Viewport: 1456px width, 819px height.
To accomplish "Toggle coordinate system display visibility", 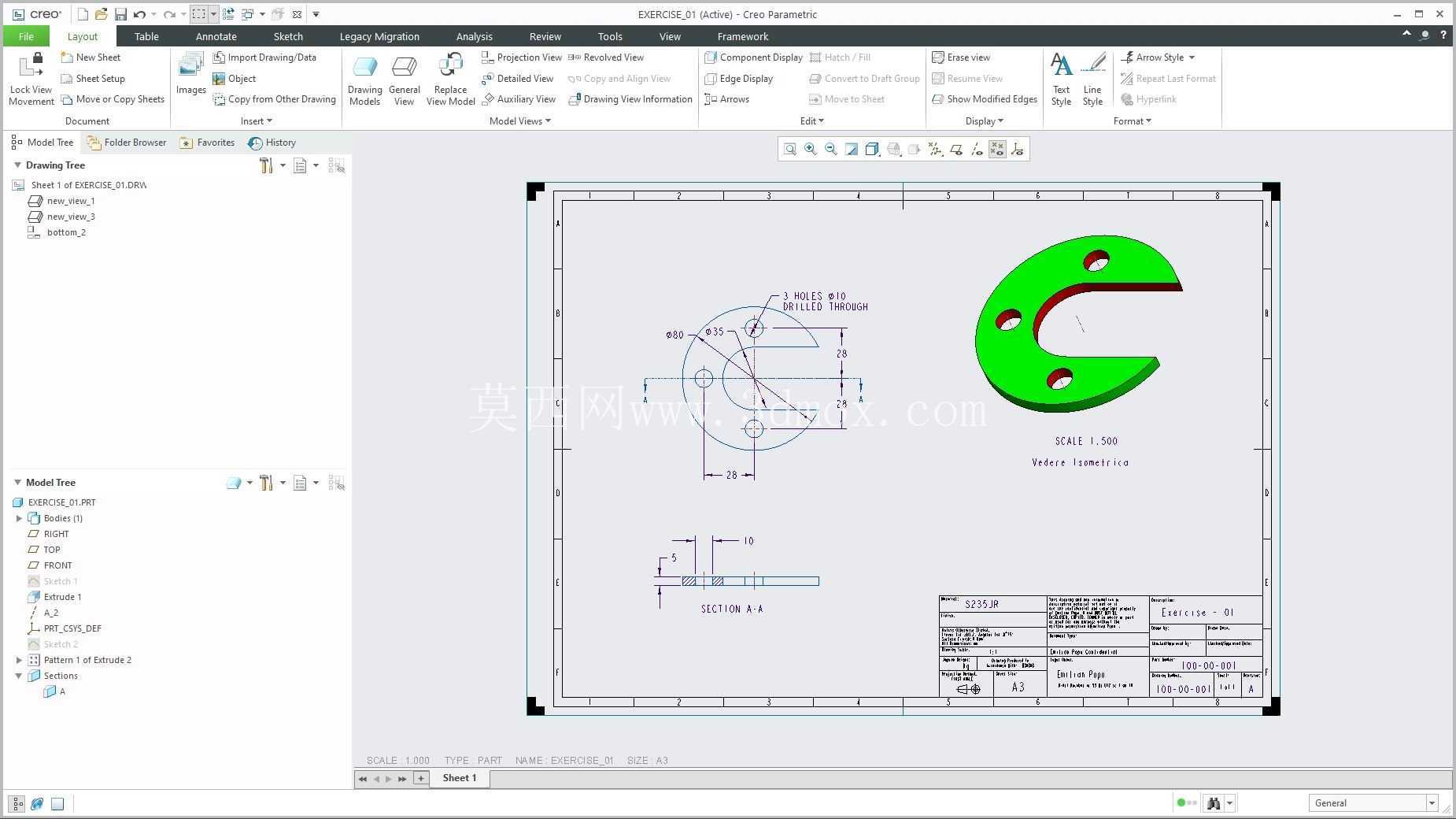I will tap(1018, 150).
